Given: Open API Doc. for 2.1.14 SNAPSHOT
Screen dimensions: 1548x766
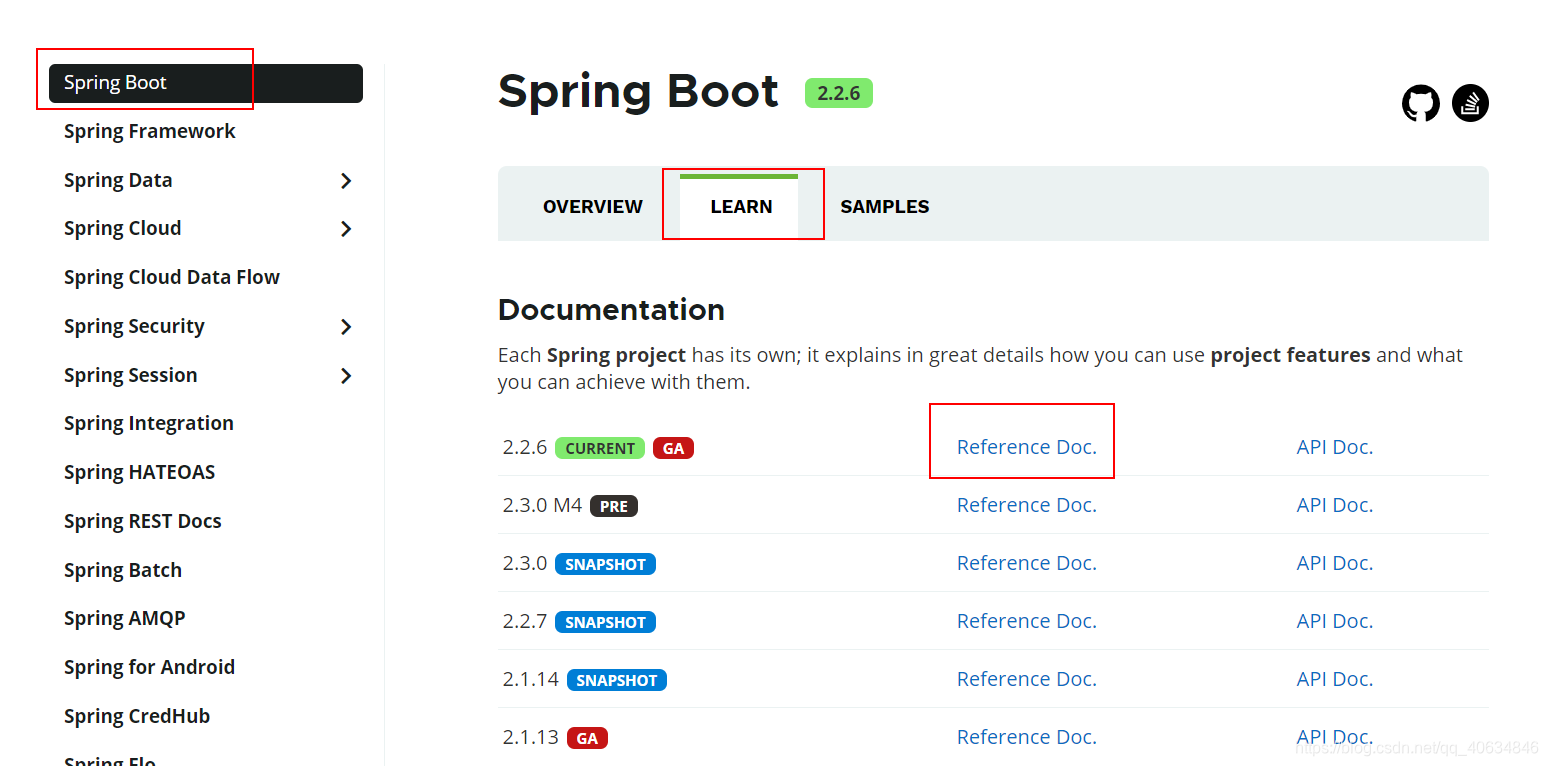Looking at the screenshot, I should point(1335,679).
